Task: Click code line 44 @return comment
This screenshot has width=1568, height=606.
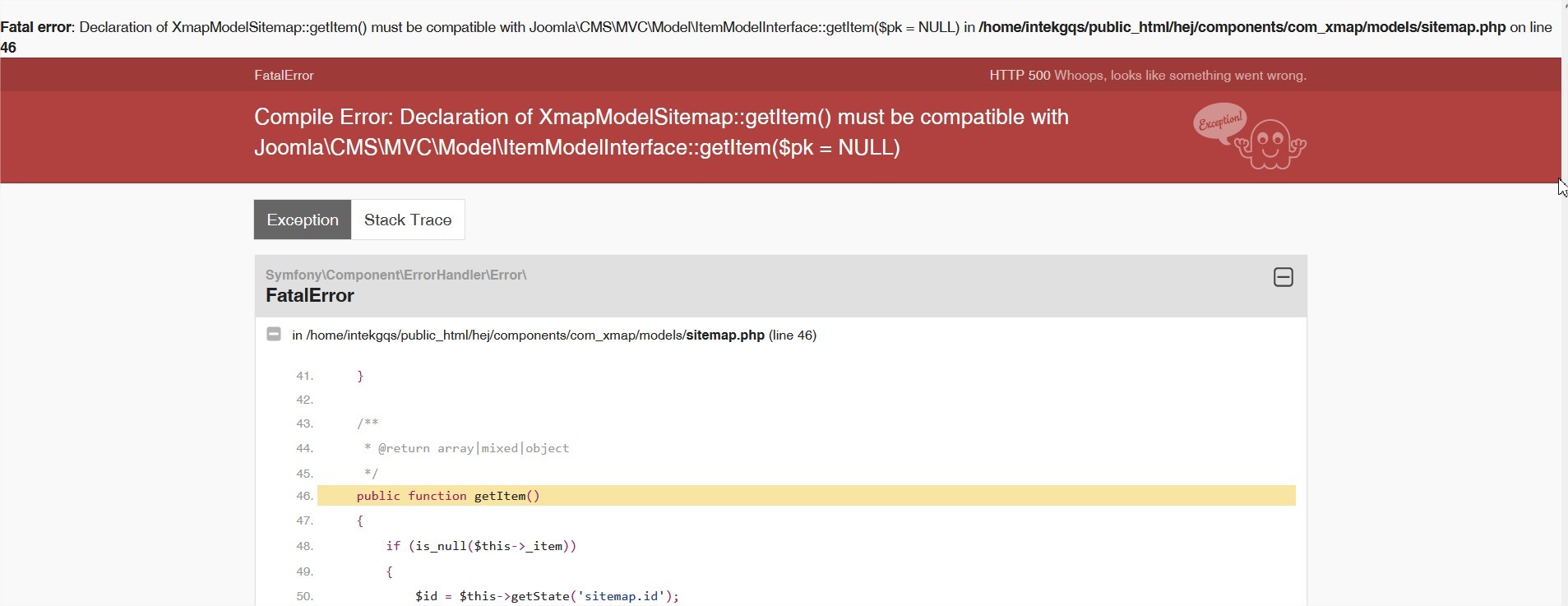Action: click(x=466, y=448)
